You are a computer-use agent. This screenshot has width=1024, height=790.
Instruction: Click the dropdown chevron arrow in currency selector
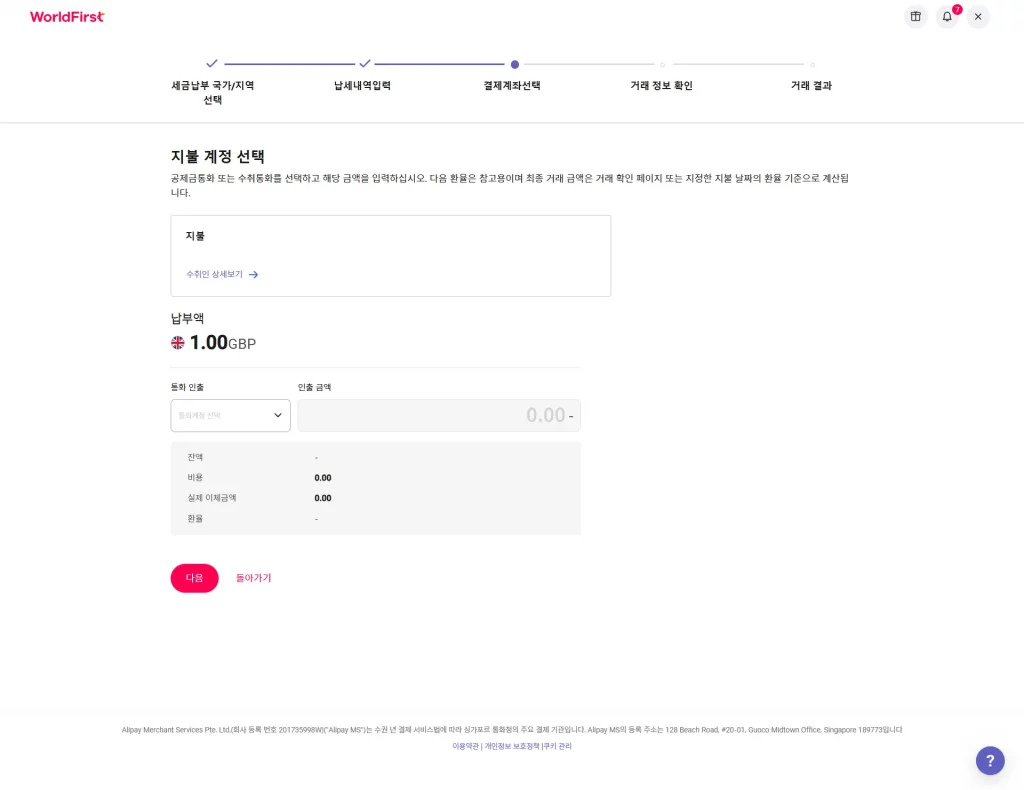pos(278,415)
